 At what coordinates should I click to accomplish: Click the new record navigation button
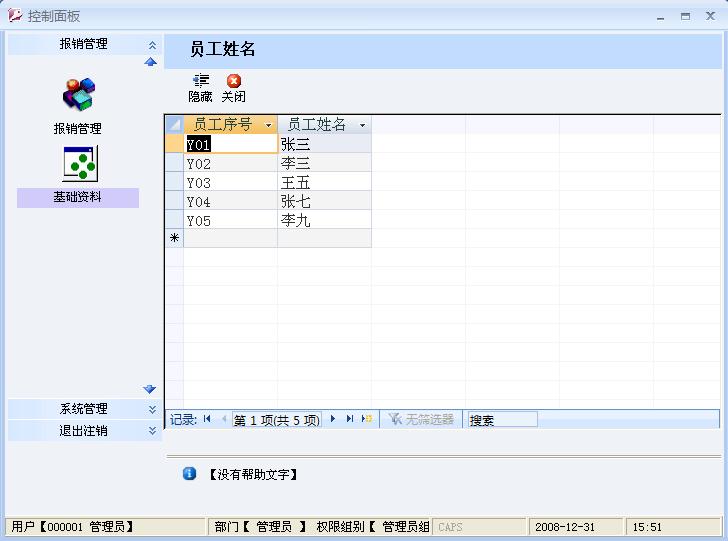point(367,419)
